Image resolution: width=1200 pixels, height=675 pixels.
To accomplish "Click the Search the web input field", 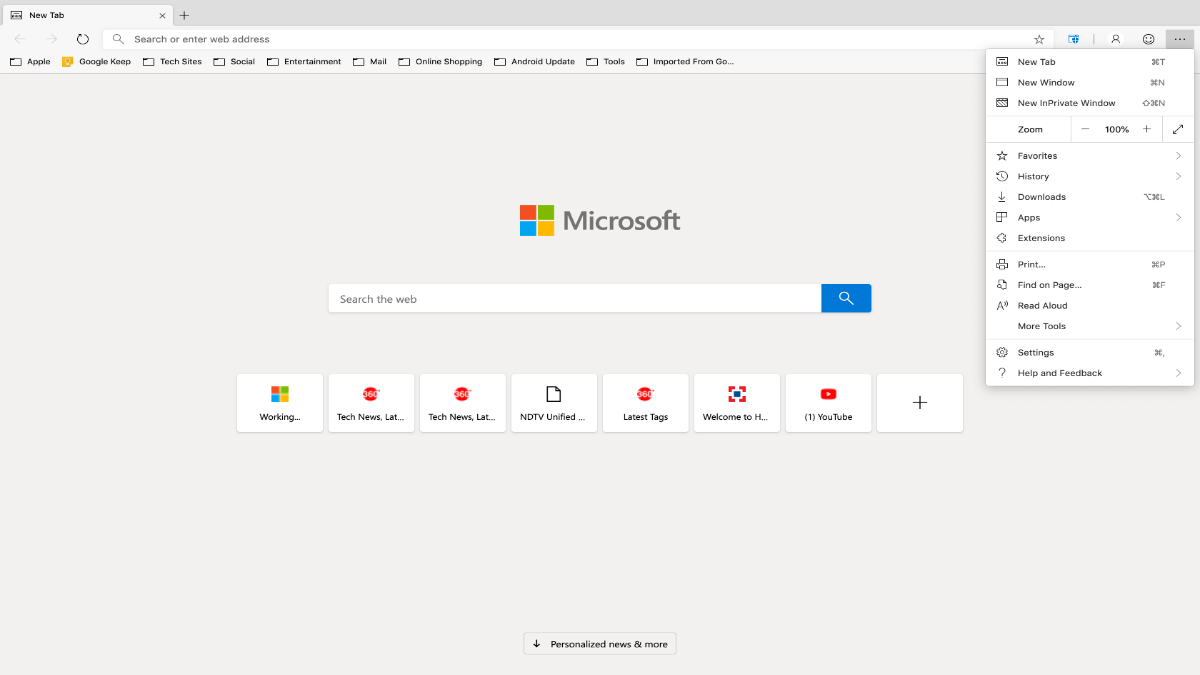I will 574,298.
